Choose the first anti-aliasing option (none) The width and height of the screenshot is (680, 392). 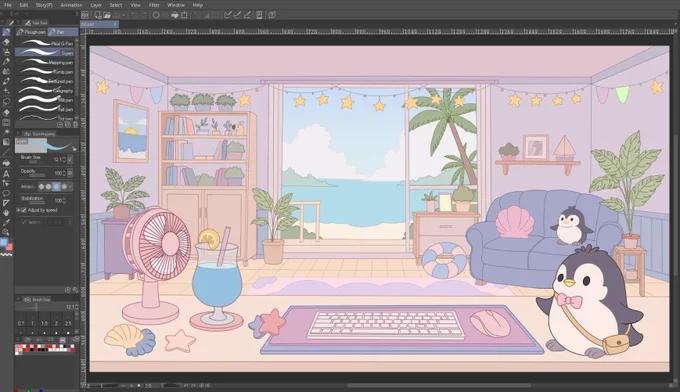point(41,186)
